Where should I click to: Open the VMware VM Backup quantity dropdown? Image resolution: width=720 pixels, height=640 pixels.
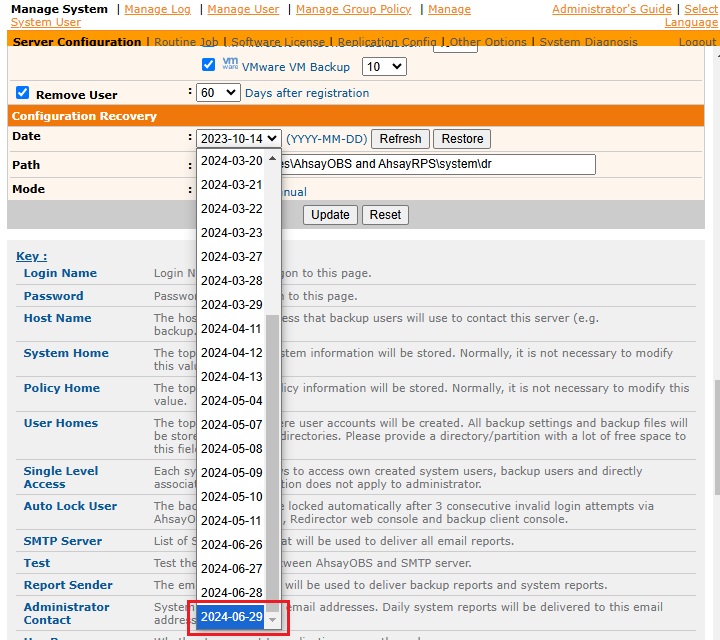(x=384, y=67)
